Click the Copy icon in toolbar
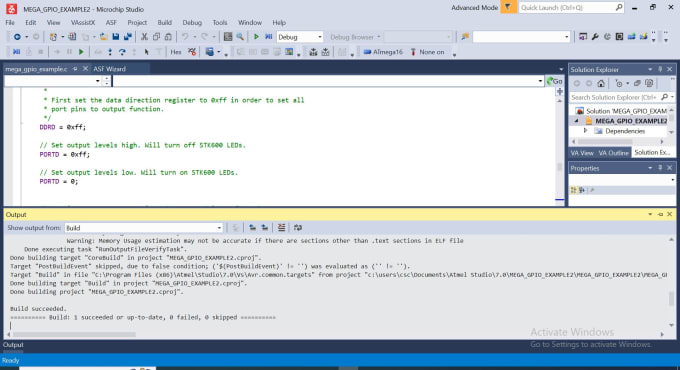This screenshot has height=370, width=680. (x=157, y=37)
